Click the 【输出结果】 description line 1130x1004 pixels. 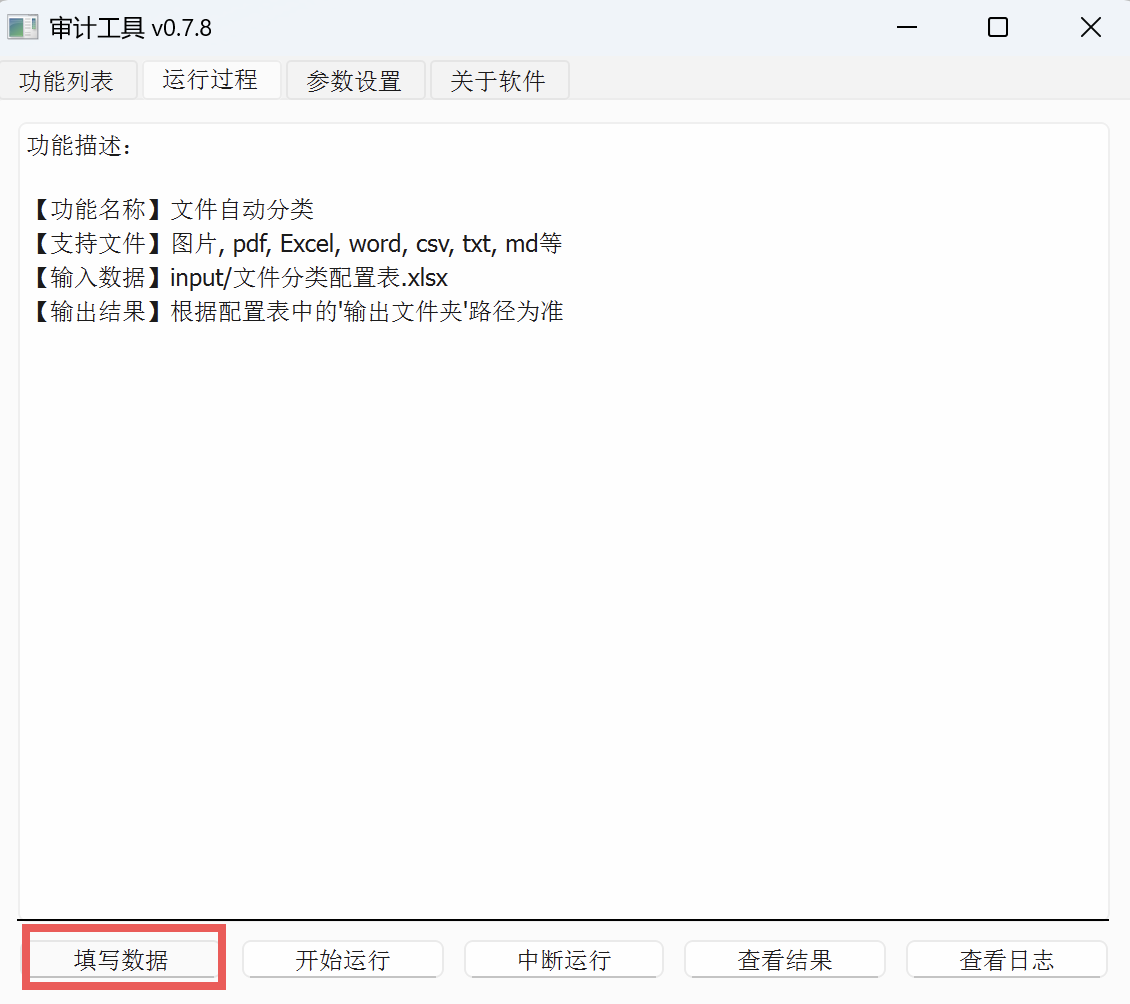click(296, 311)
